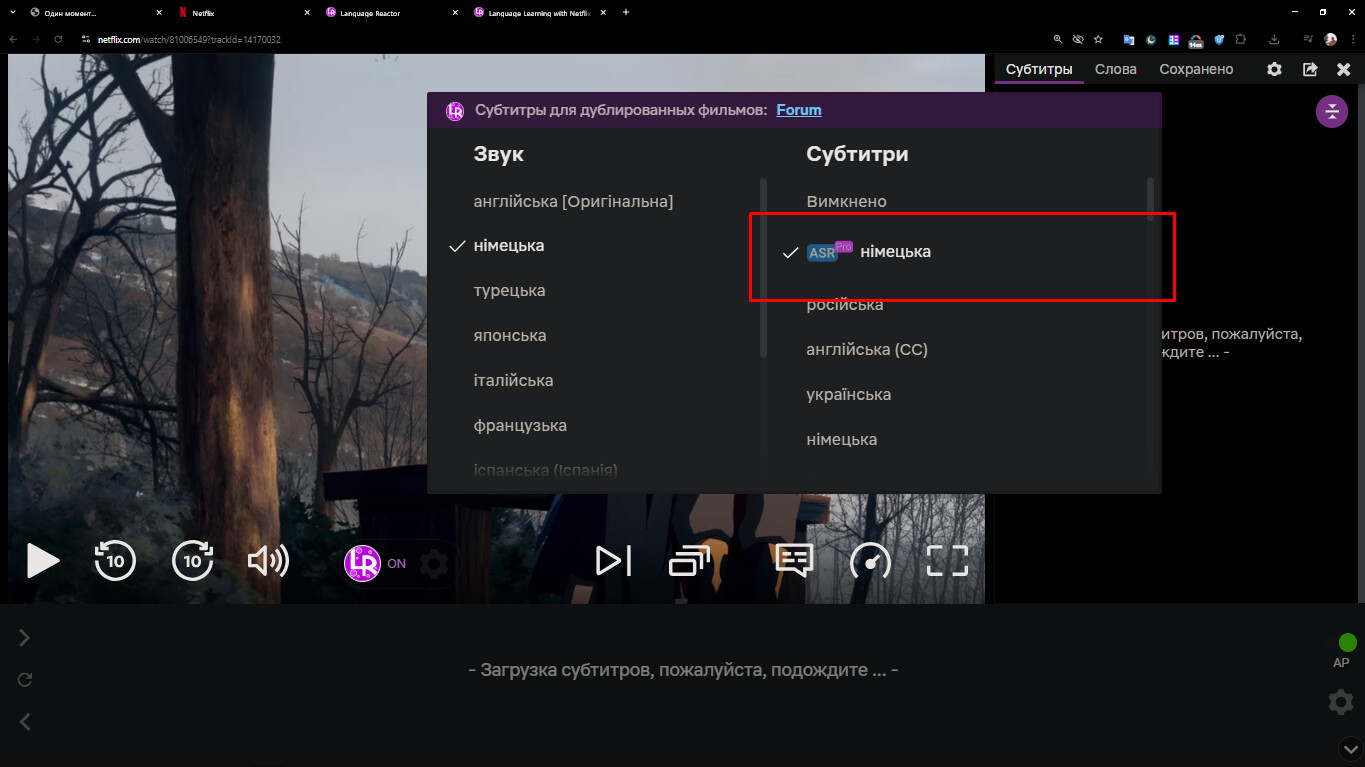Image resolution: width=1365 pixels, height=767 pixels.
Task: Enter fullscreen mode
Action: click(947, 561)
